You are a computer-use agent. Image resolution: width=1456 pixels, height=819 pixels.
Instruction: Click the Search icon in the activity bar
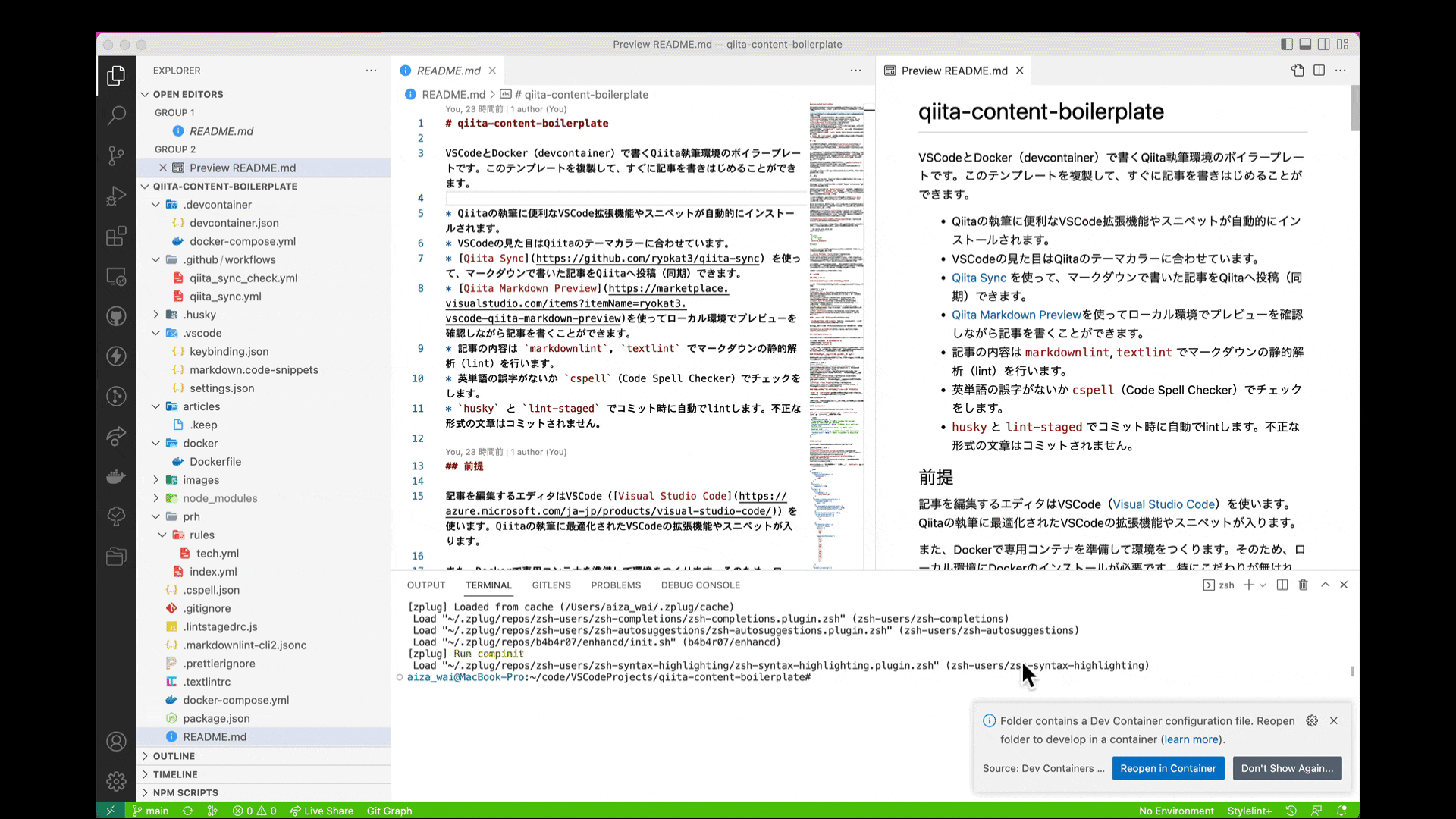116,115
